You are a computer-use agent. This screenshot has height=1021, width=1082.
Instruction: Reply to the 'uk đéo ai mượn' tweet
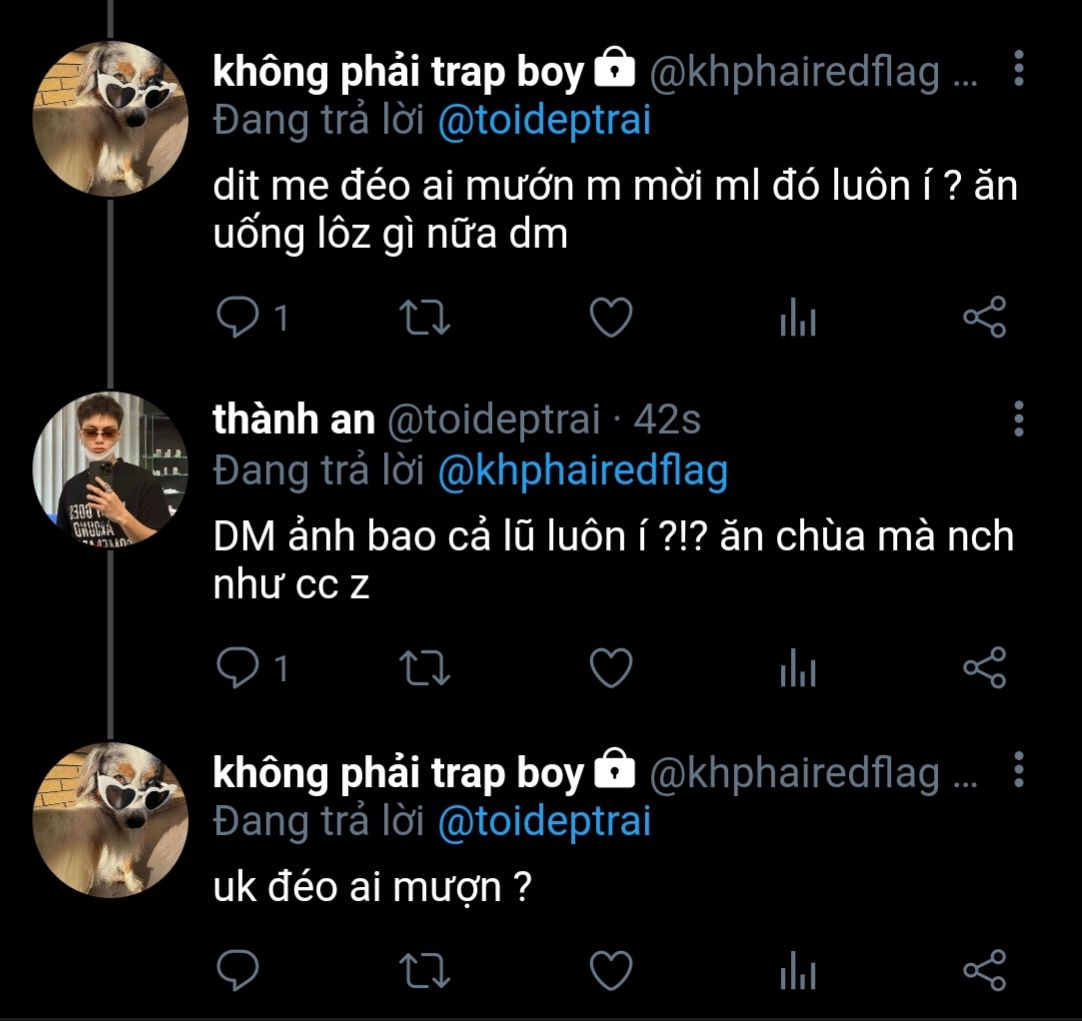tap(237, 969)
